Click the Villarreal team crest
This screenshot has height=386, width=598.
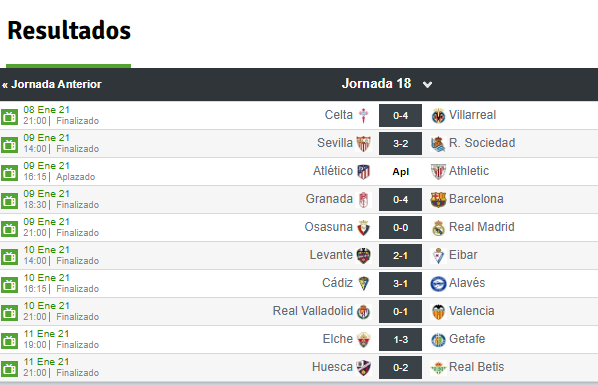tap(438, 116)
